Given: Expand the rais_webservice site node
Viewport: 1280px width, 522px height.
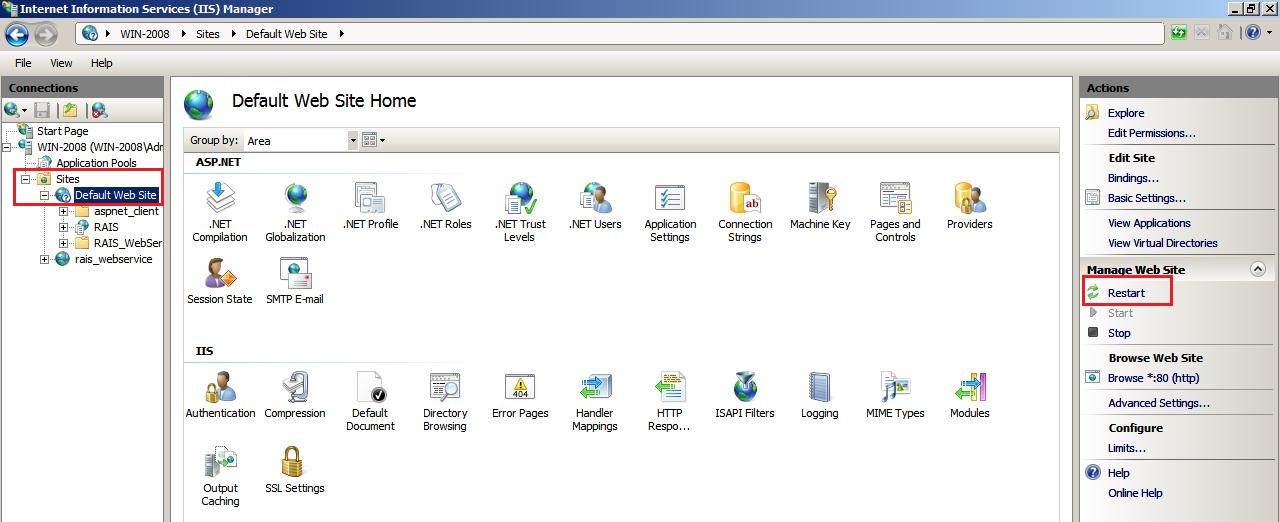Looking at the screenshot, I should click(45, 259).
